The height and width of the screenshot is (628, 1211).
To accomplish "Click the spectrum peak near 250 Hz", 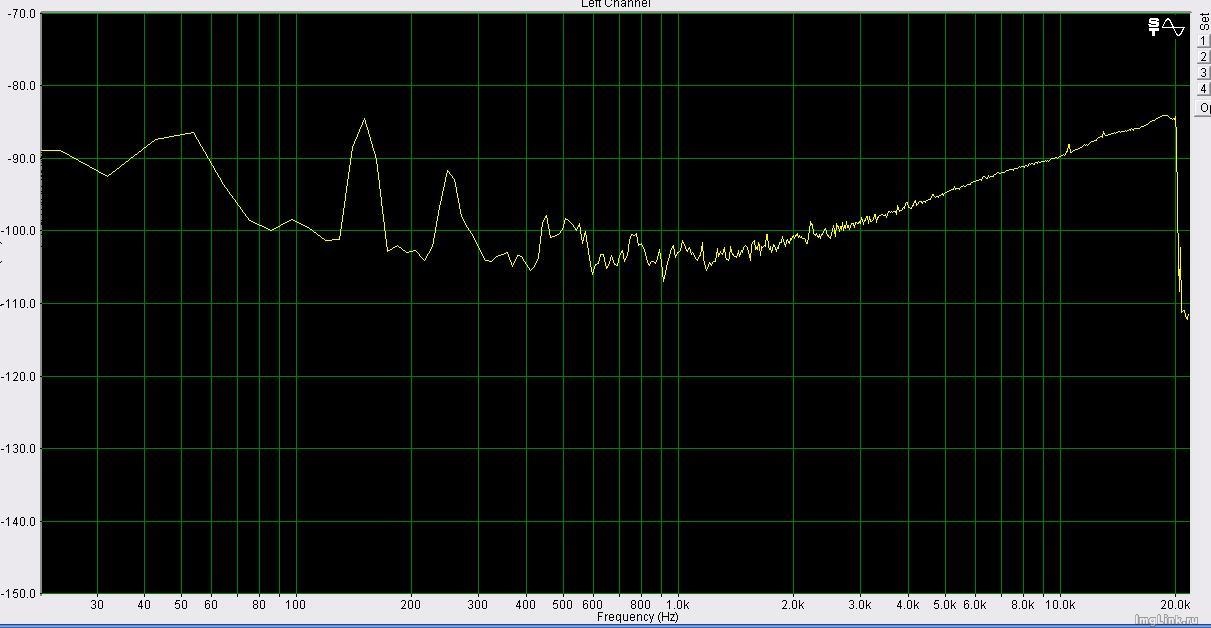I will [x=449, y=172].
